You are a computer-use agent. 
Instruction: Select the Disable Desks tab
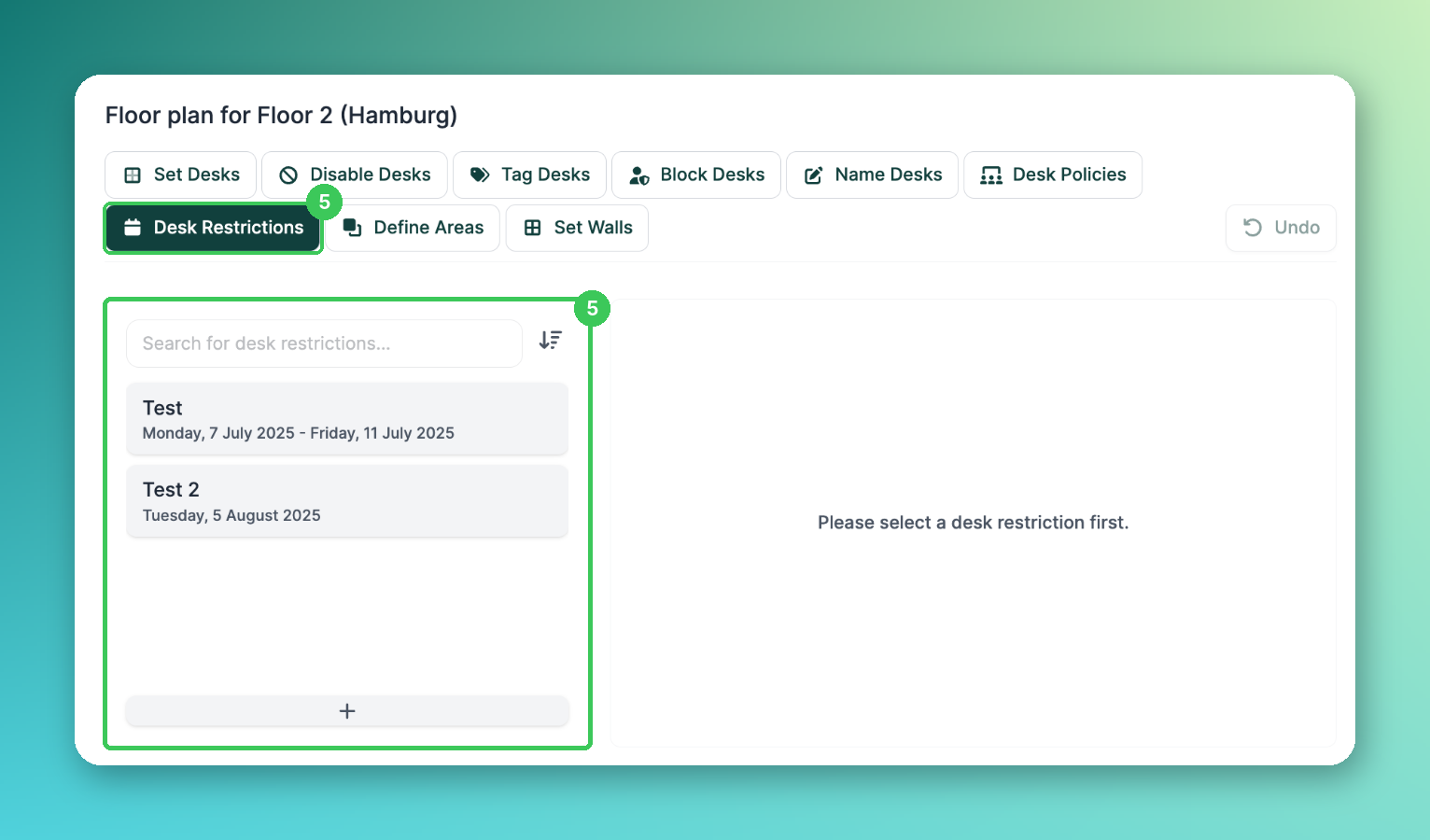point(354,175)
